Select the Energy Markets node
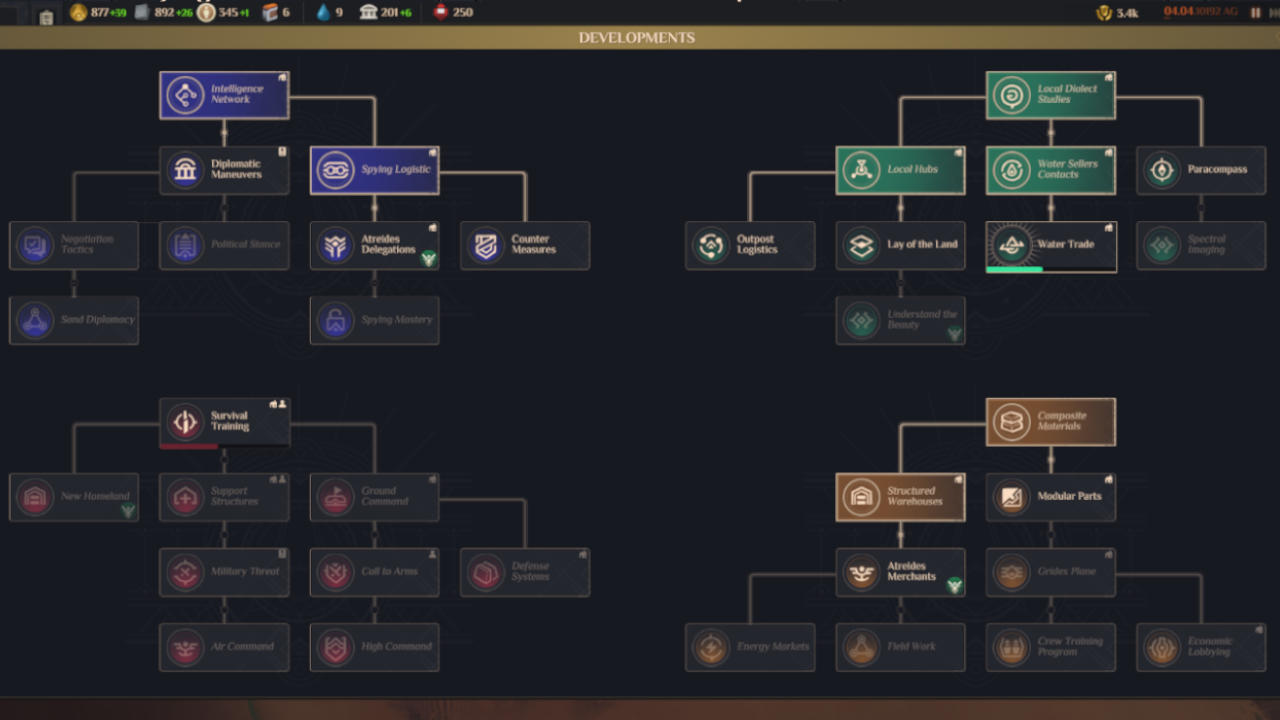Image resolution: width=1280 pixels, height=720 pixels. click(x=750, y=647)
